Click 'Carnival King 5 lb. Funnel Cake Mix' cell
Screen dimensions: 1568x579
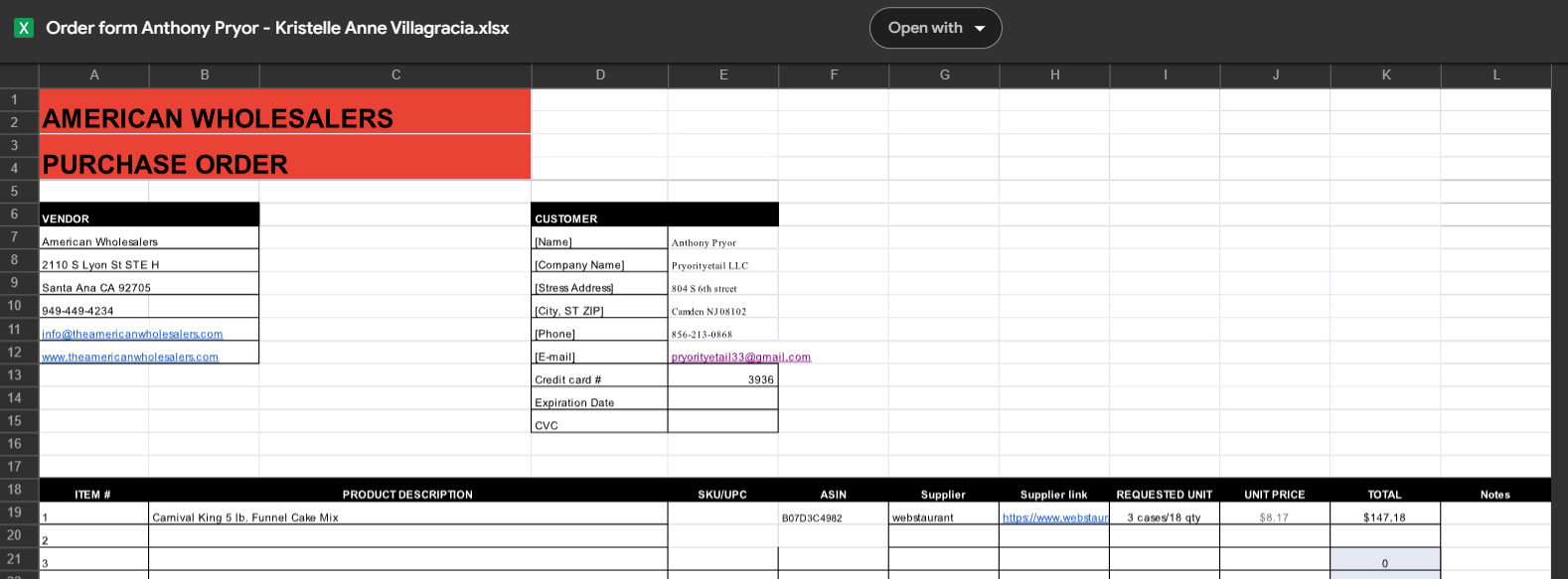pos(407,513)
